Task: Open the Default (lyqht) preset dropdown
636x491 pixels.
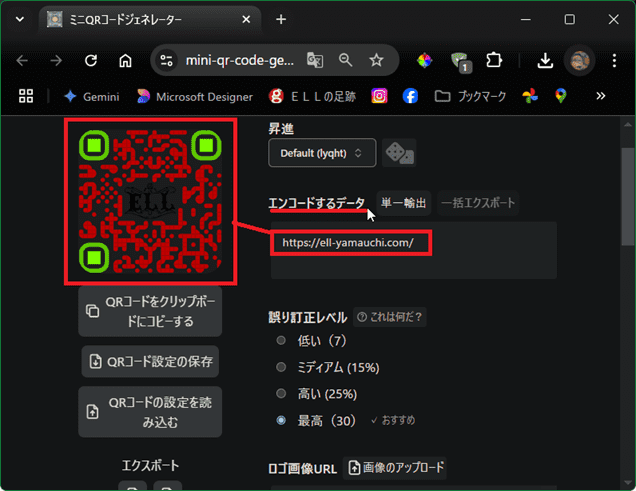Action: 322,152
